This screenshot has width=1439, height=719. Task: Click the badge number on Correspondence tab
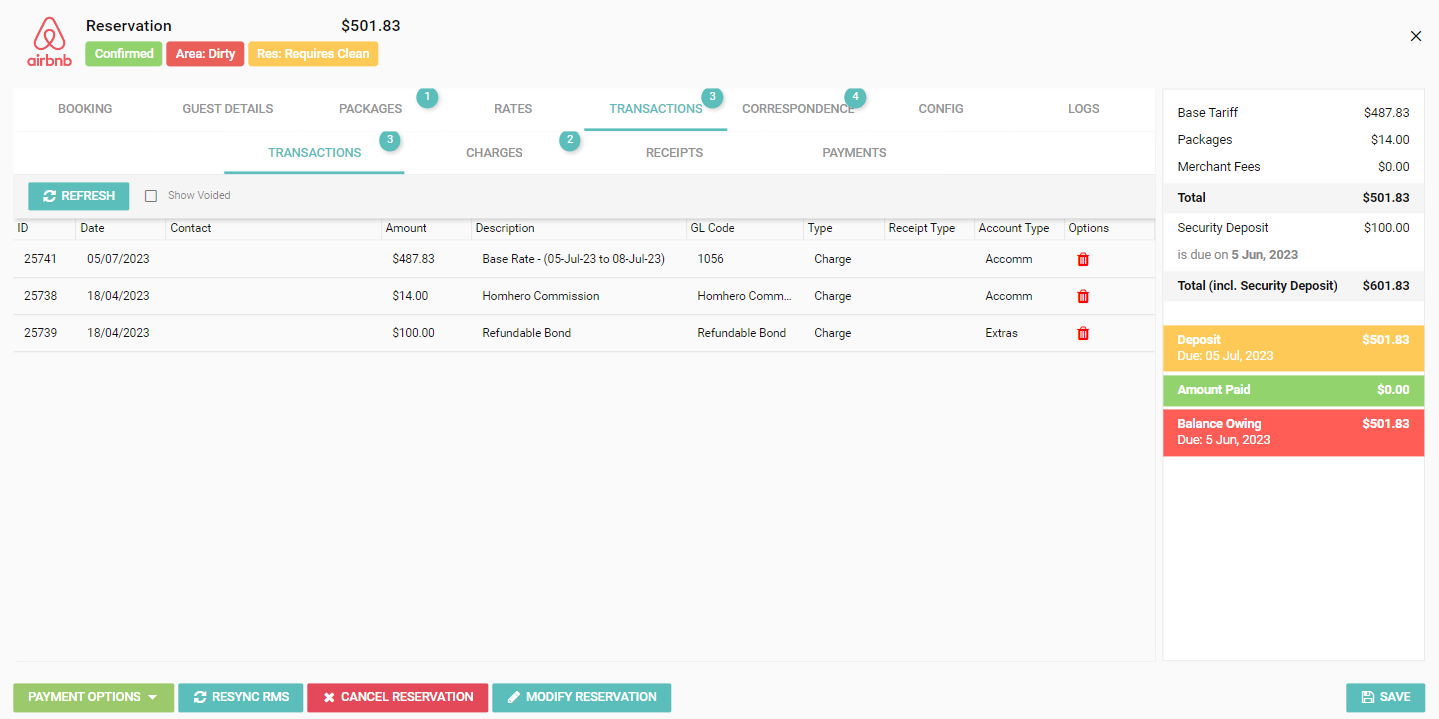point(854,97)
